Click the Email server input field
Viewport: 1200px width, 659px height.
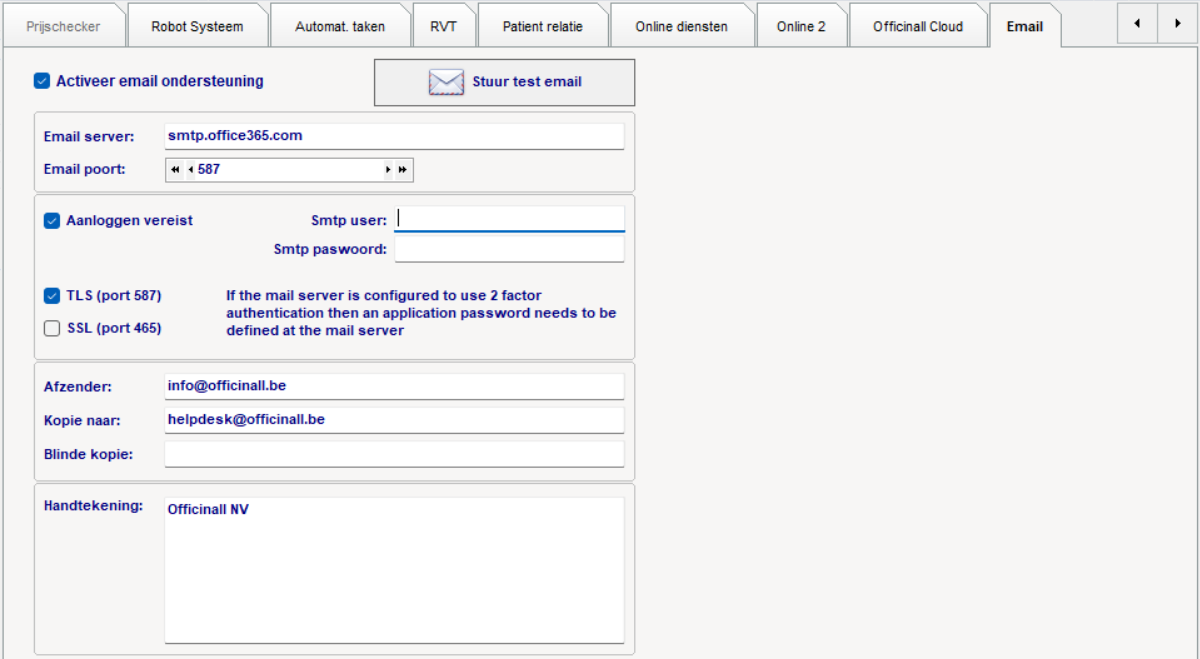pos(394,136)
